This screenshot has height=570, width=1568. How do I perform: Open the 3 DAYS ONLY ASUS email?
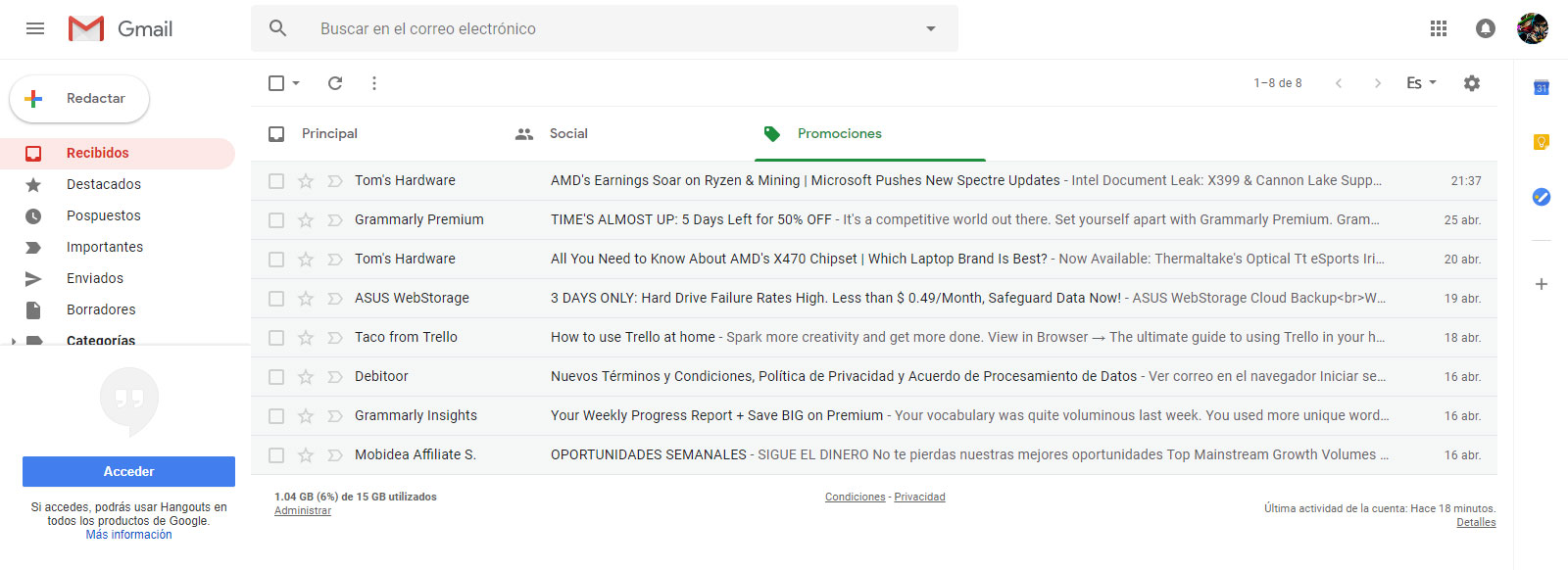874,299
